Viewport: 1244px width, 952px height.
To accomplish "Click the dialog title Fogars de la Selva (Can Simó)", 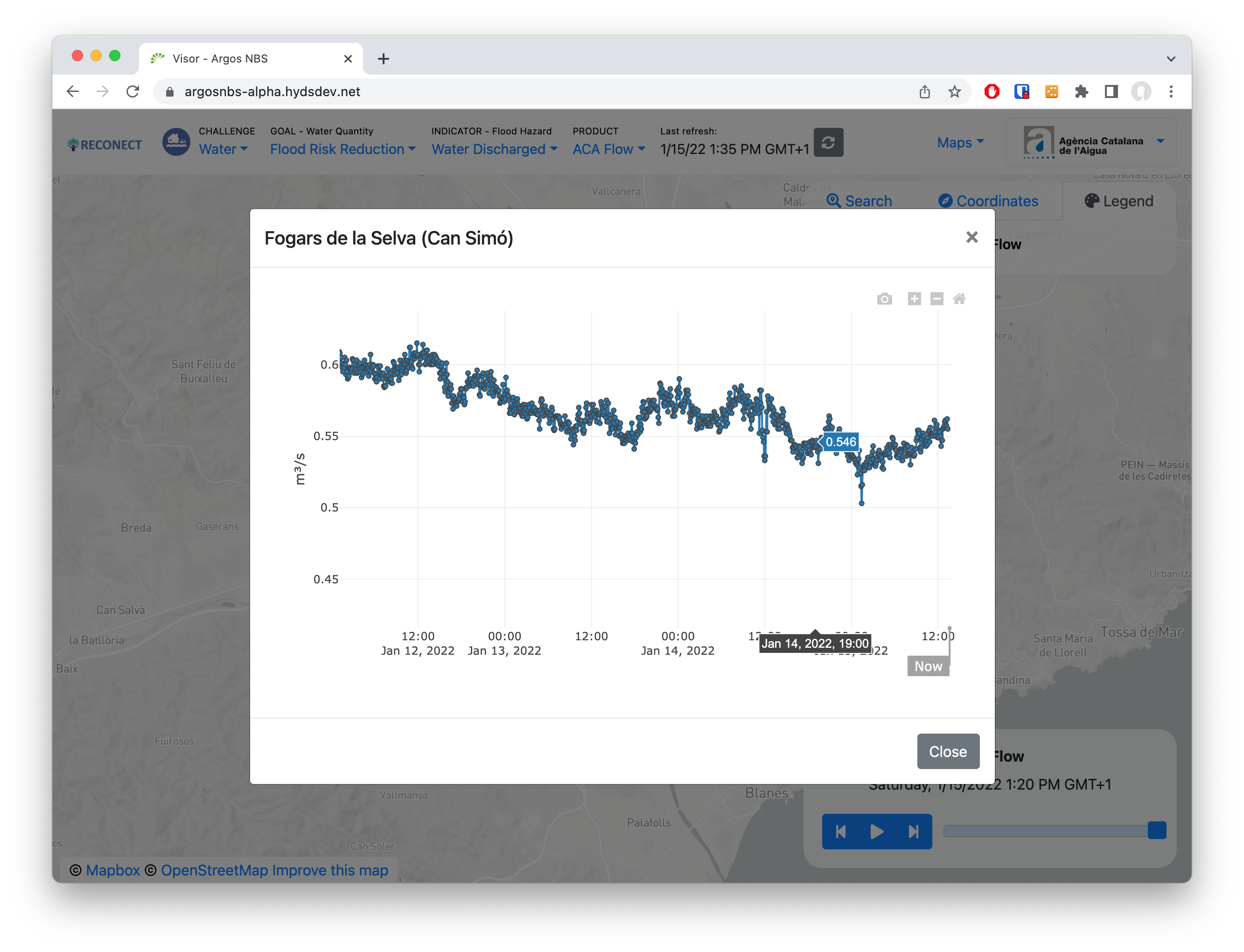I will (389, 238).
